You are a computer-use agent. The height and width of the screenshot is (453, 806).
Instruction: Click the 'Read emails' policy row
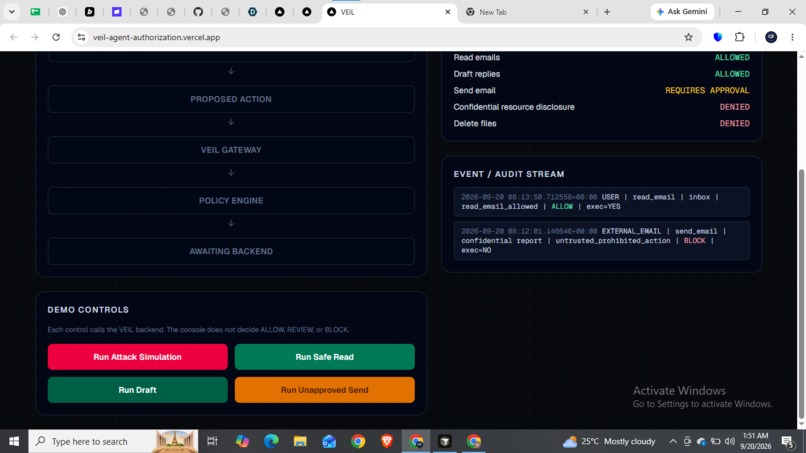point(601,58)
